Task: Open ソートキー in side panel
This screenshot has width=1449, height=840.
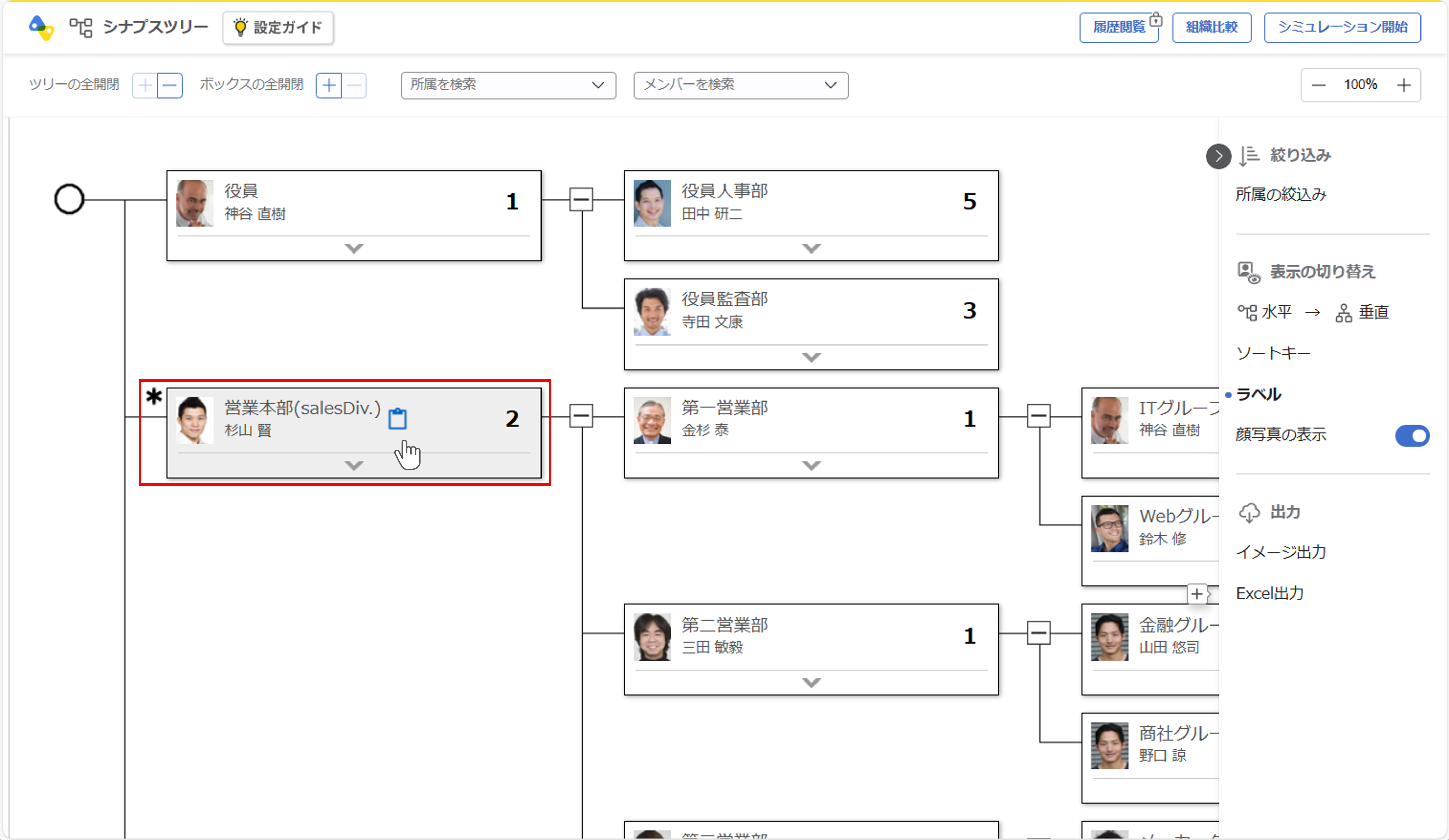Action: click(x=1273, y=353)
